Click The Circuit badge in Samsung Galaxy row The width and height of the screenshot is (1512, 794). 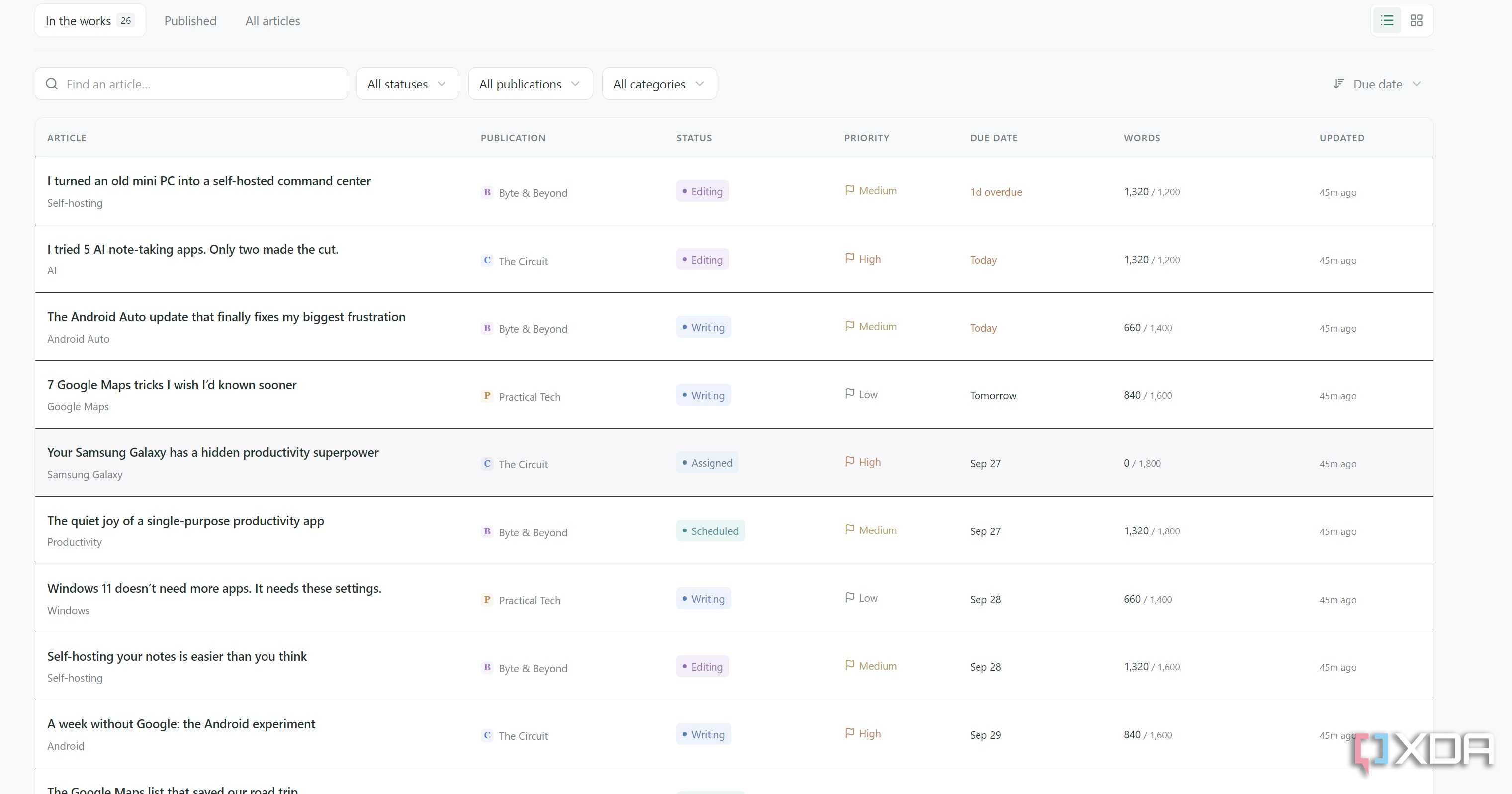(x=487, y=463)
